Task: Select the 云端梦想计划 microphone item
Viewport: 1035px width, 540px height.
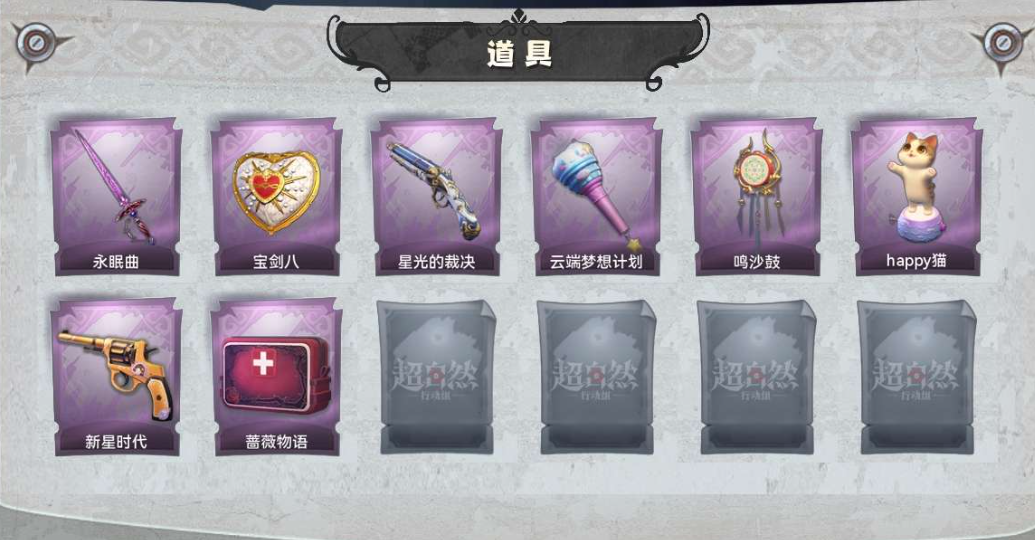Action: click(596, 197)
